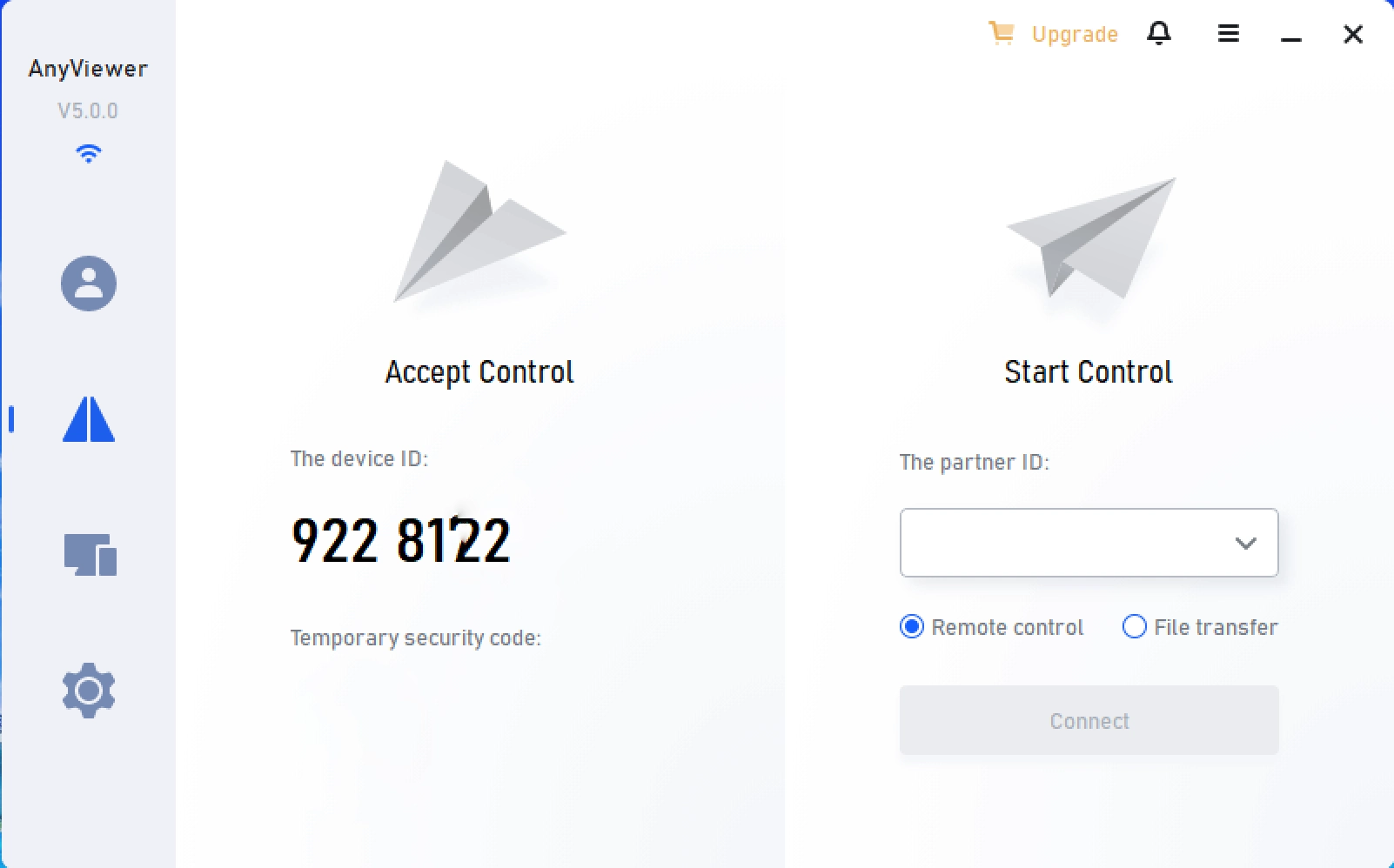This screenshot has height=868, width=1394.
Task: Click the Temporary security code label
Action: [415, 638]
